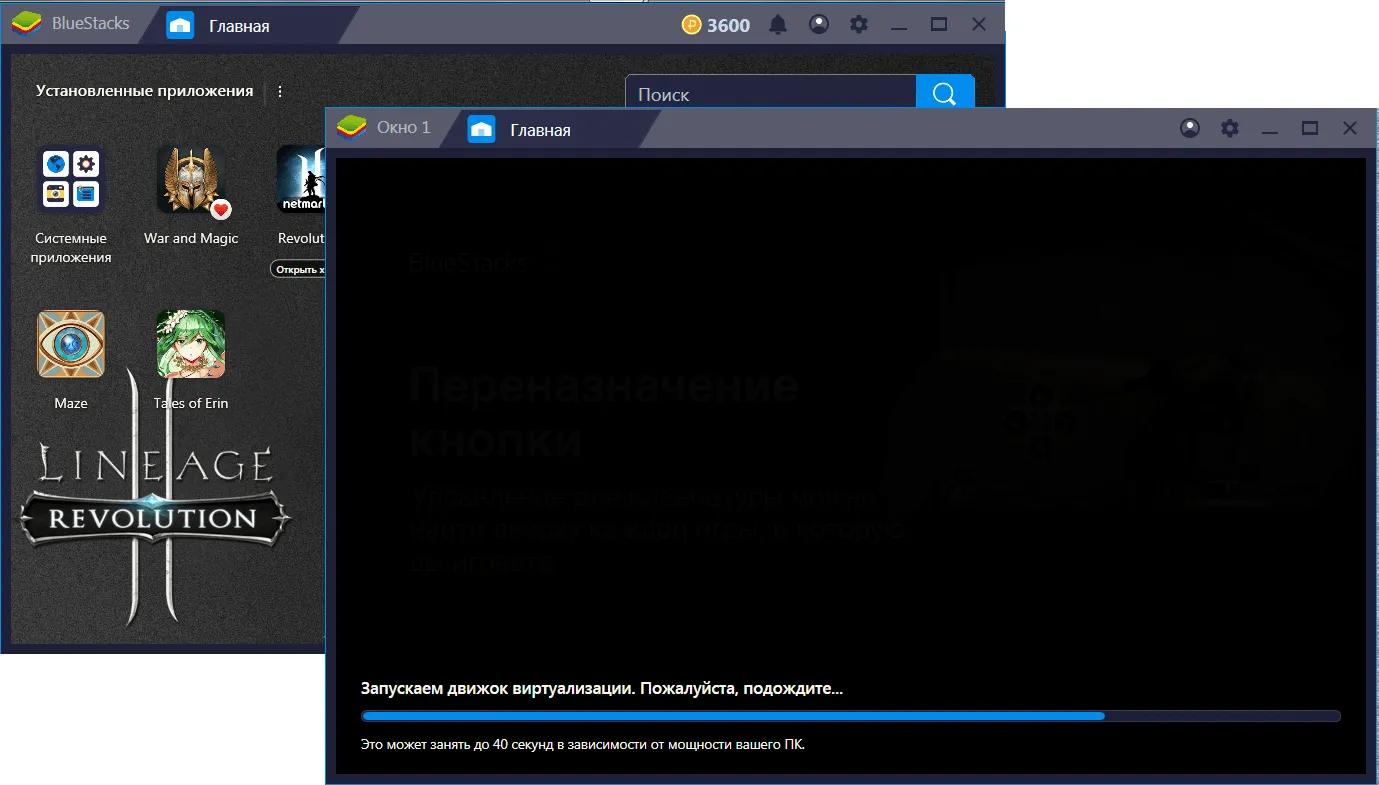Open the Lineage Revolution app icon
Screen dimensions: 1379x785
(300, 180)
